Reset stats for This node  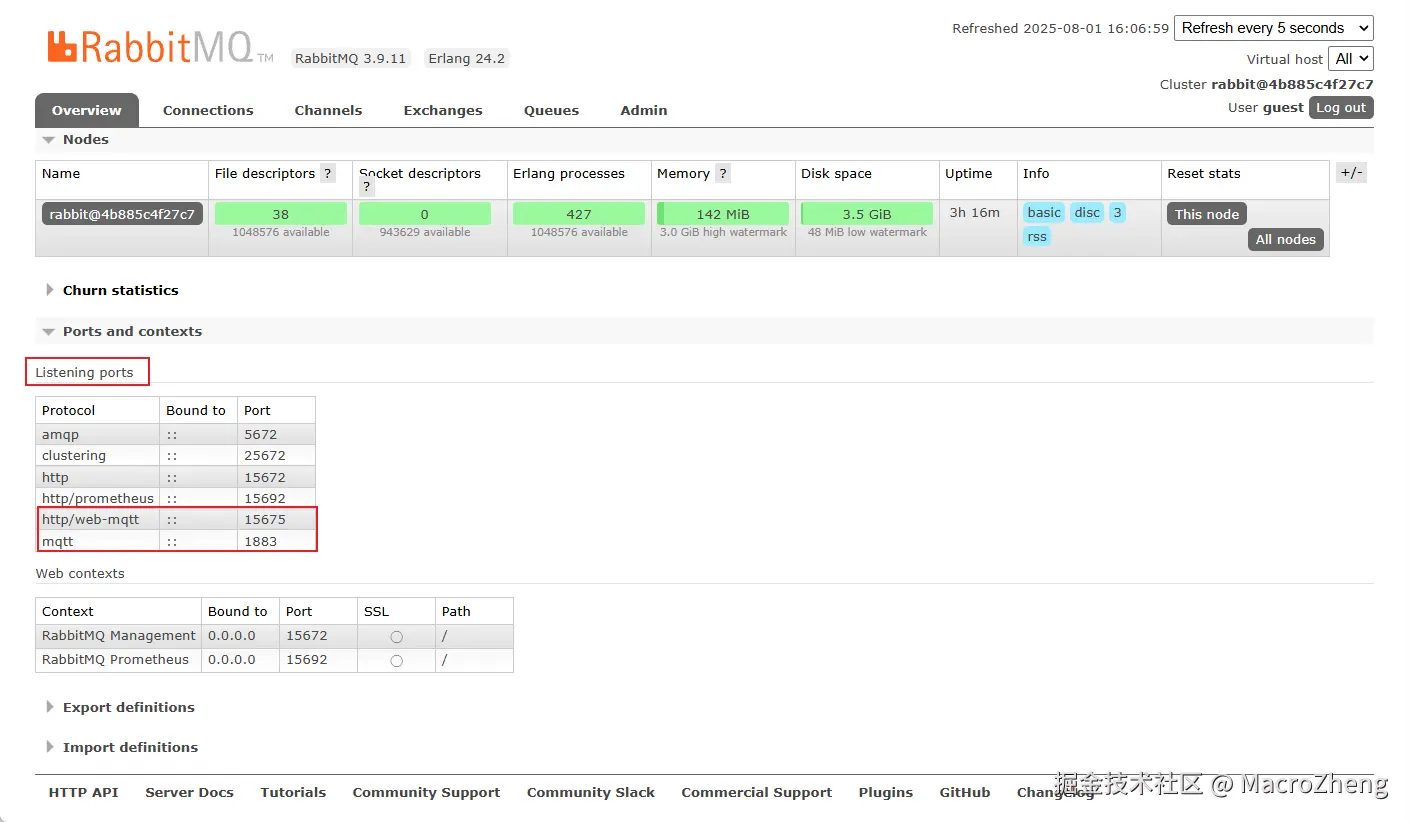coord(1207,214)
